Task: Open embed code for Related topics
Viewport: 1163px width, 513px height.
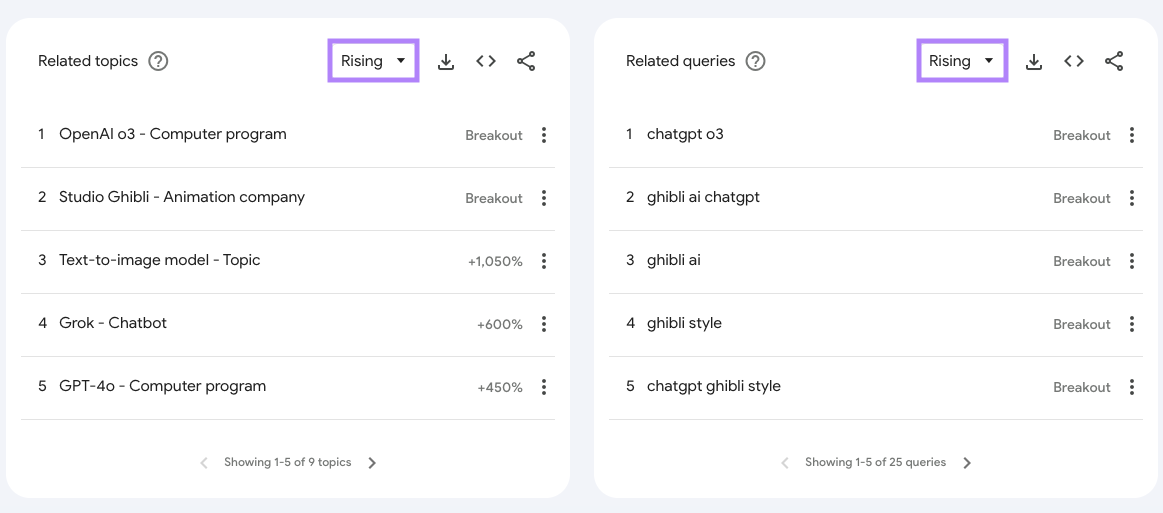Action: [486, 62]
